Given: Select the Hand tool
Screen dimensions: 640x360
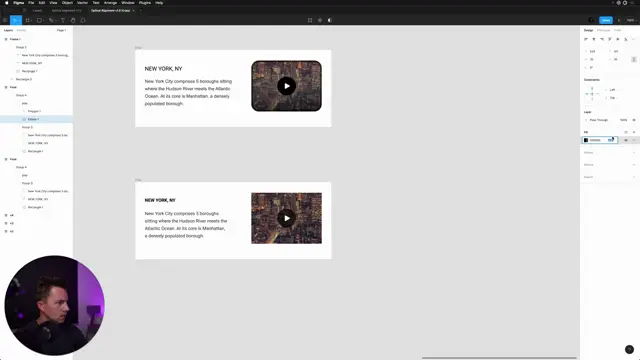Looking at the screenshot, I should [x=73, y=20].
